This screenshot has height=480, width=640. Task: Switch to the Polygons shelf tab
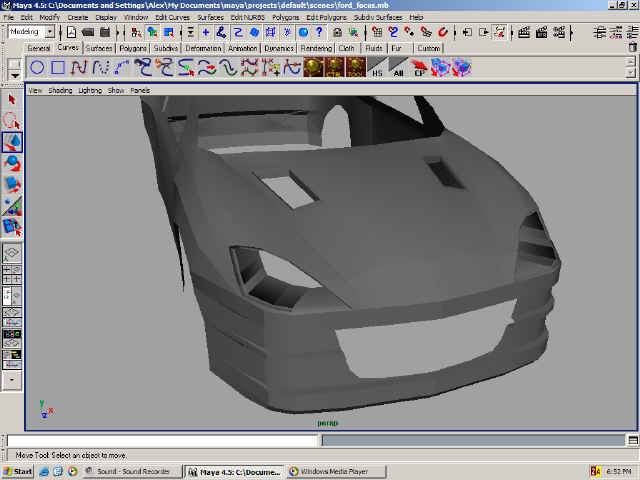point(133,48)
